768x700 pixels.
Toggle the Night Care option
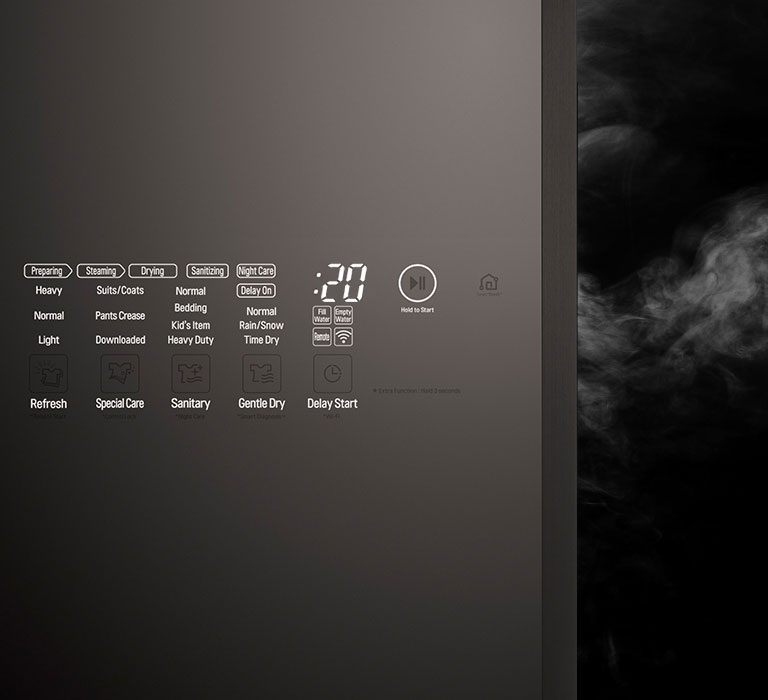(x=256, y=271)
